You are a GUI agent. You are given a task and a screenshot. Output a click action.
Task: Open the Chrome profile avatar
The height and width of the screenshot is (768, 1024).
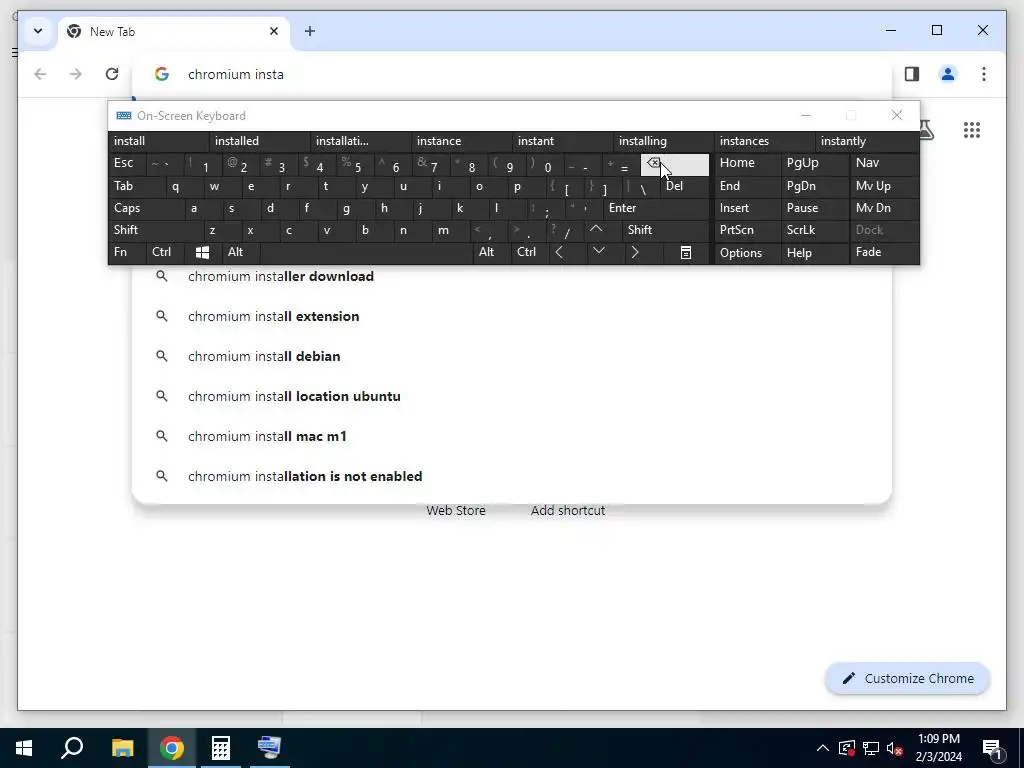tap(948, 74)
